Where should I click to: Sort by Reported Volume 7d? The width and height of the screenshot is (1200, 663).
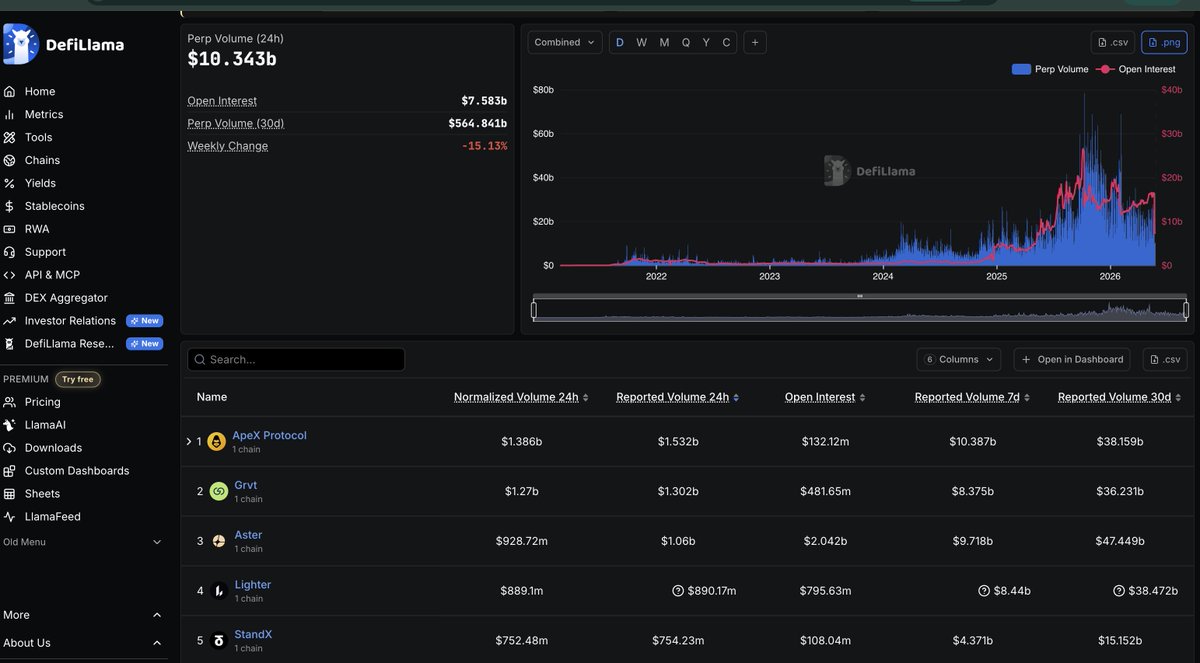click(x=972, y=397)
